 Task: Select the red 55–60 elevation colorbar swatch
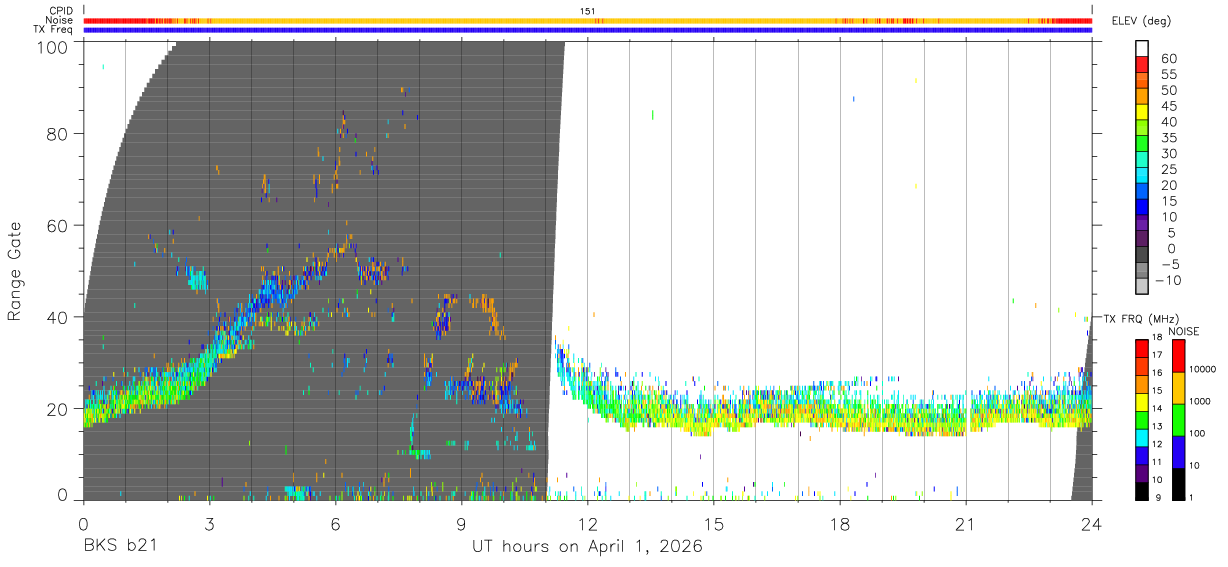pos(1143,66)
